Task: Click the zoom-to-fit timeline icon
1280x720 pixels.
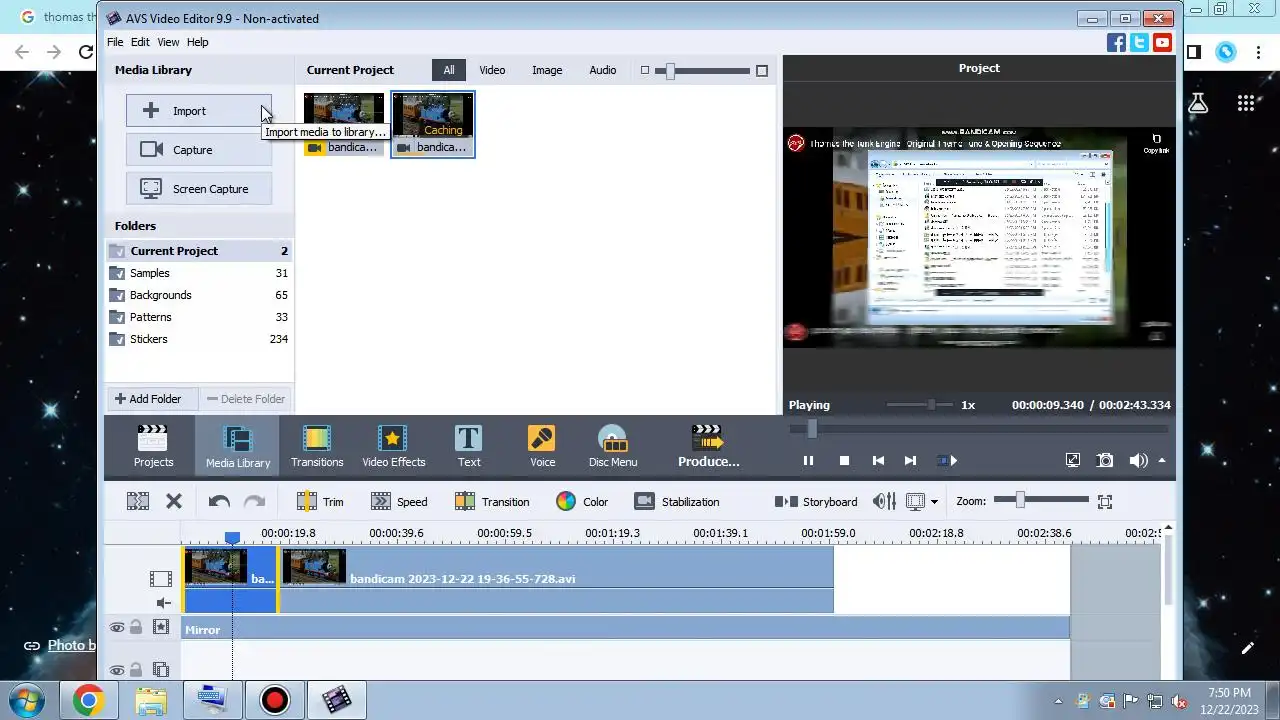Action: pos(1105,502)
